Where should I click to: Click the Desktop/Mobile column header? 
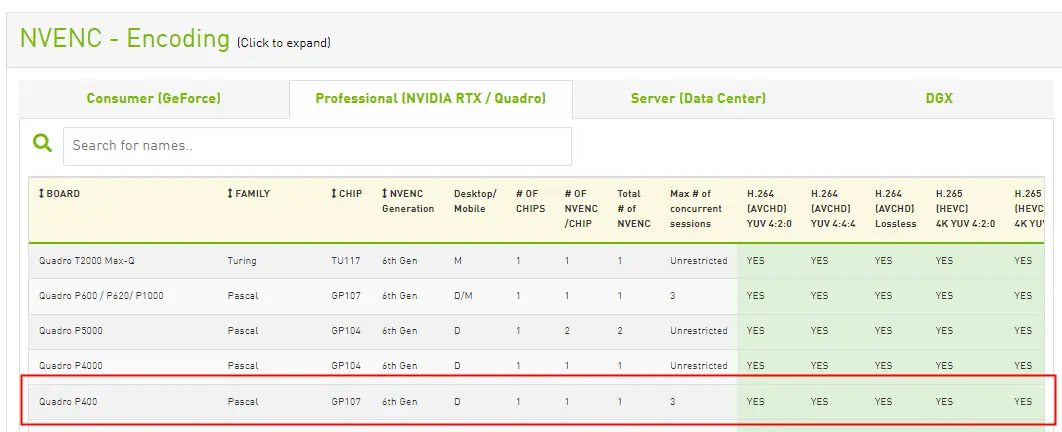point(475,201)
